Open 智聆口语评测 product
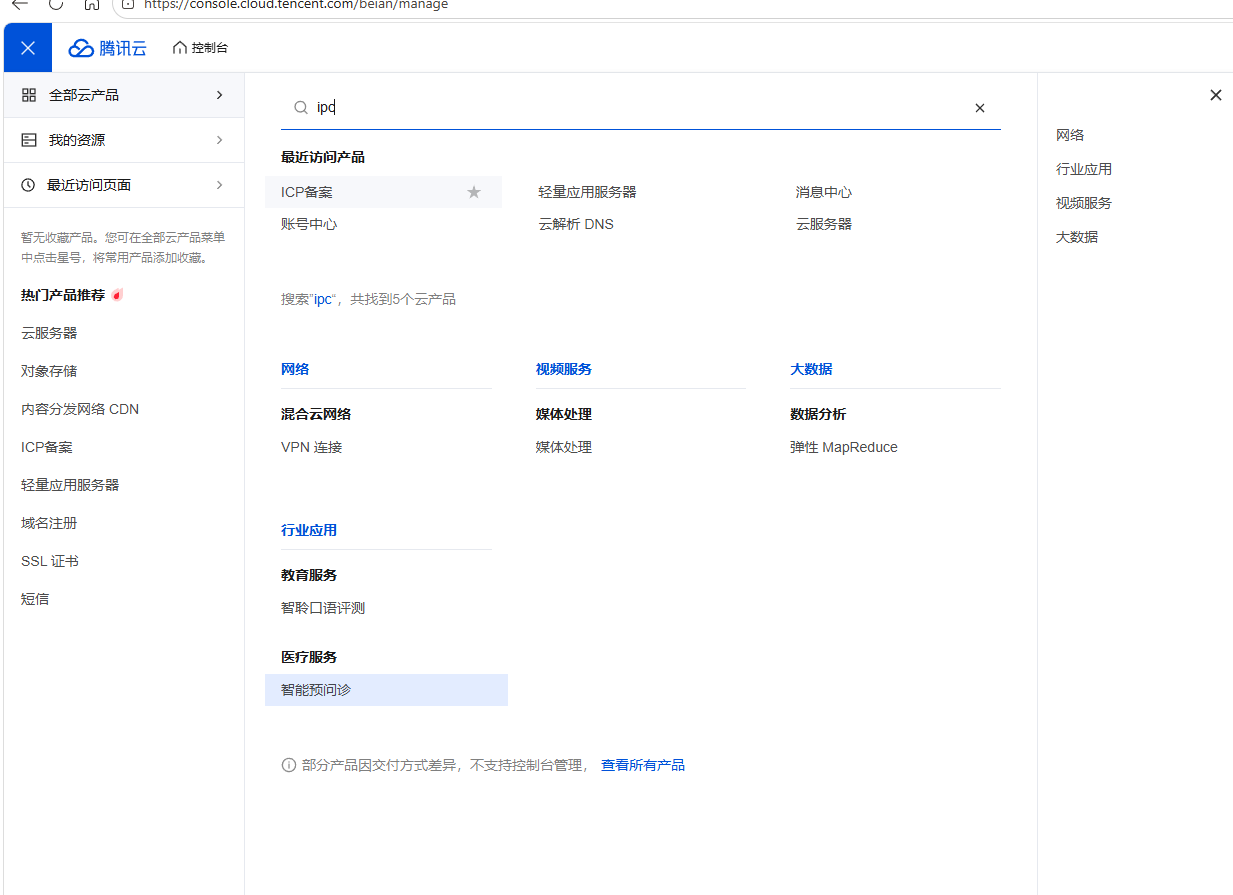Viewport: 1233px width, 895px height. (x=323, y=608)
